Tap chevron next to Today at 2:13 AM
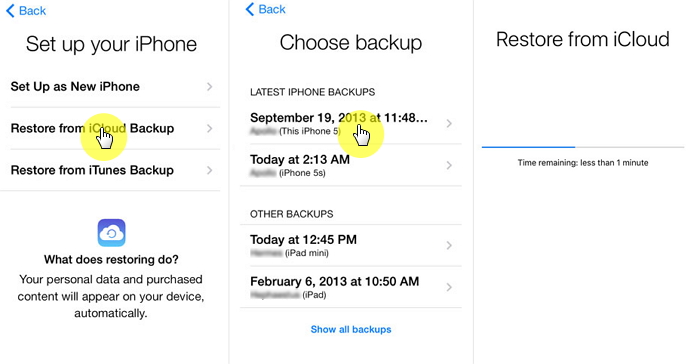Image resolution: width=700 pixels, height=364 pixels. 450,165
